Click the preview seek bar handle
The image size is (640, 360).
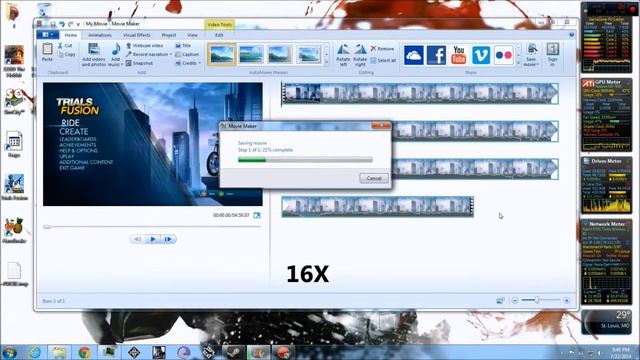[47, 227]
